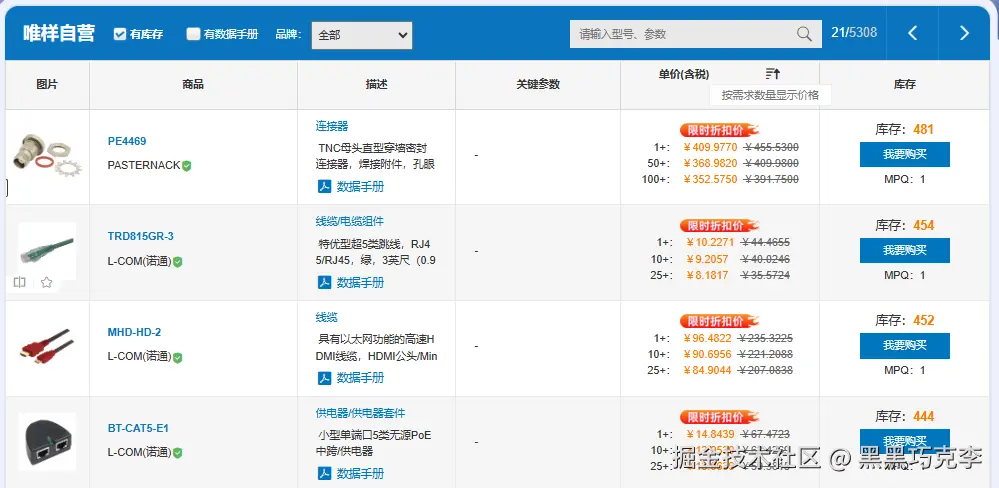Image resolution: width=999 pixels, height=488 pixels.
Task: Click stock count 454
Action: click(x=923, y=225)
